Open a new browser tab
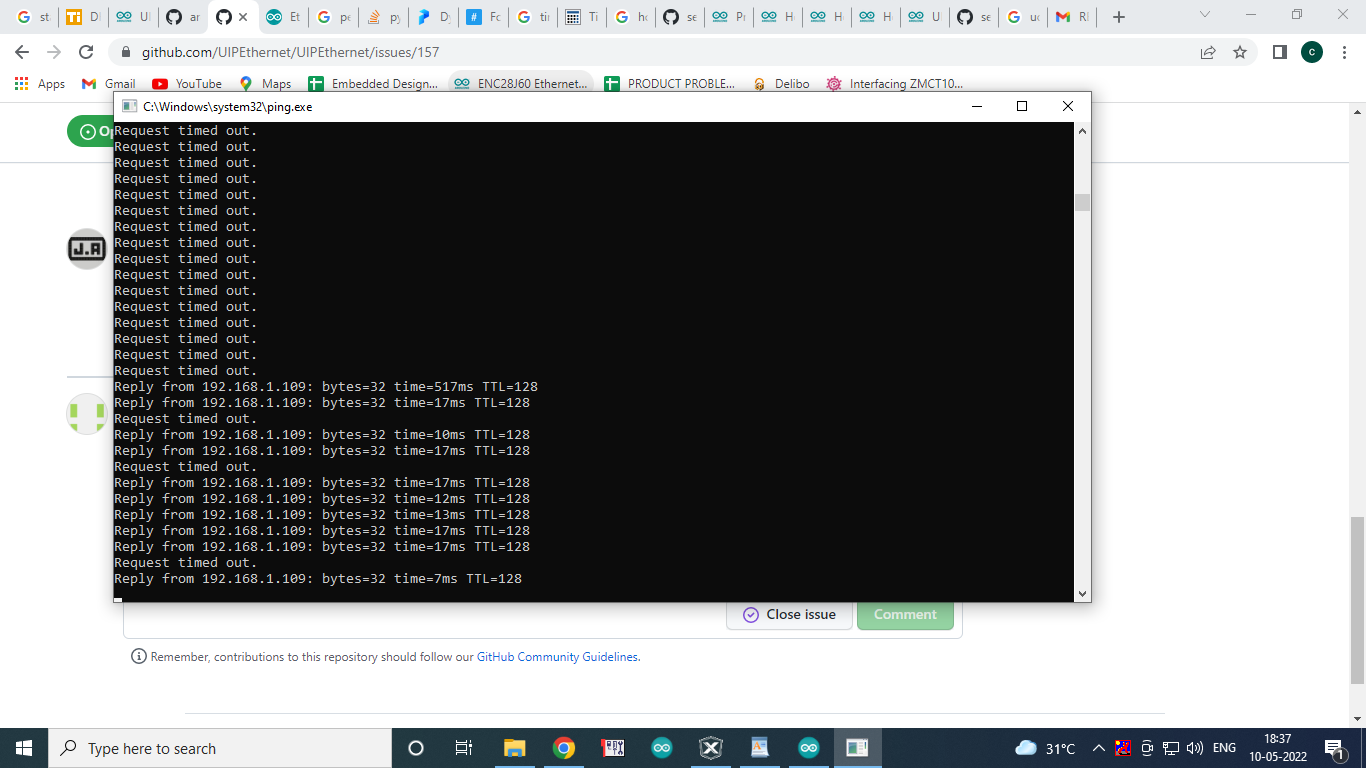The image size is (1366, 768). (x=1119, y=17)
